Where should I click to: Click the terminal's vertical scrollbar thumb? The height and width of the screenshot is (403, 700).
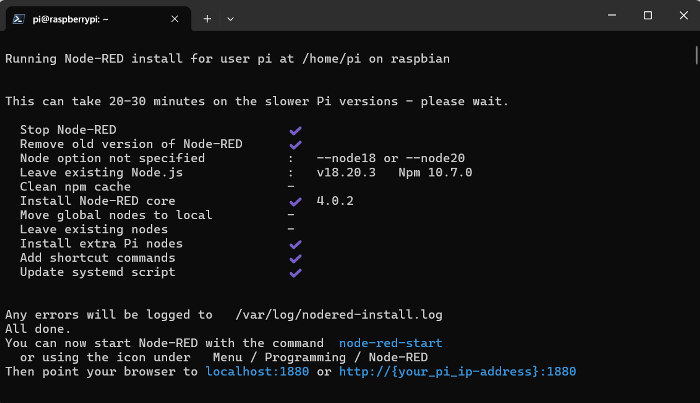pyautogui.click(x=696, y=55)
